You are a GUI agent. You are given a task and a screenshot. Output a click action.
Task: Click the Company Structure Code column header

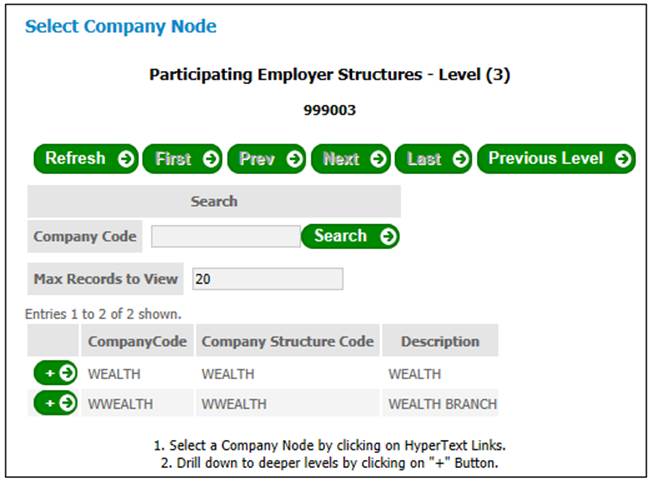click(x=288, y=342)
